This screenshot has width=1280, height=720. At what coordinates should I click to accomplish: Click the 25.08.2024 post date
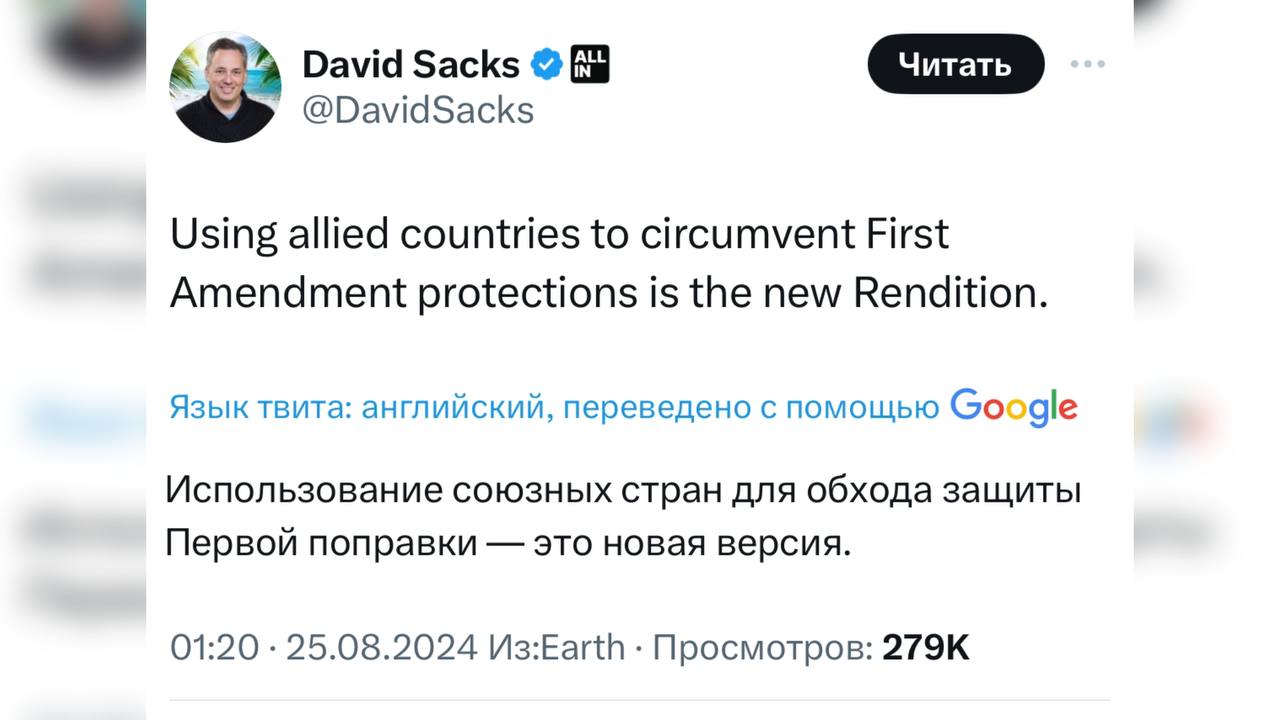[x=381, y=648]
